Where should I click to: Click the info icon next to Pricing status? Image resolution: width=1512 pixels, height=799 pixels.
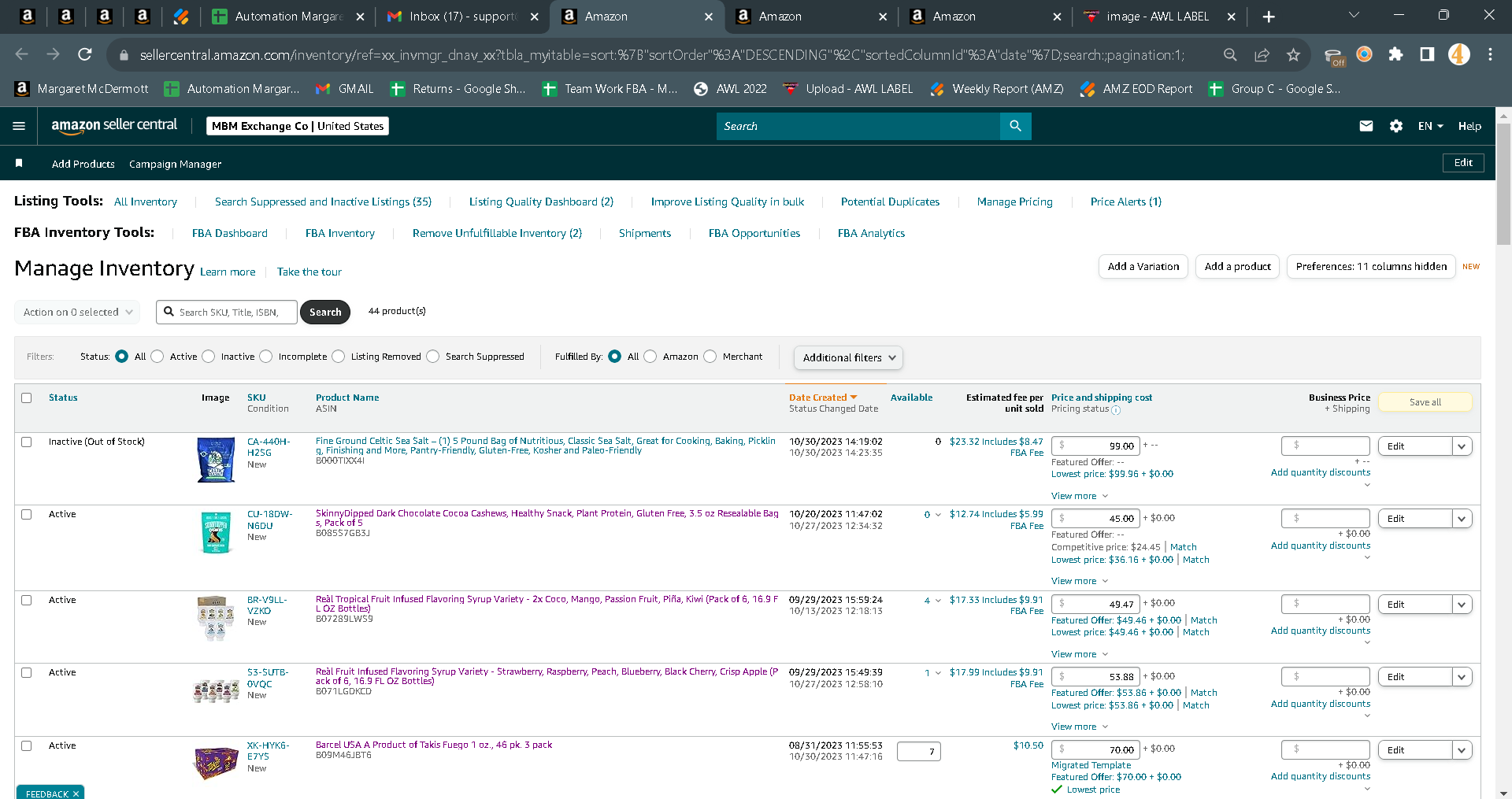(x=1116, y=409)
